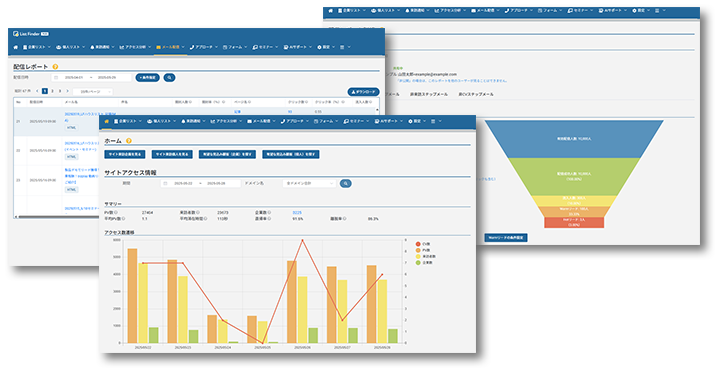Go to page 3 in pagination
This screenshot has height=368, width=718.
pyautogui.click(x=60, y=91)
